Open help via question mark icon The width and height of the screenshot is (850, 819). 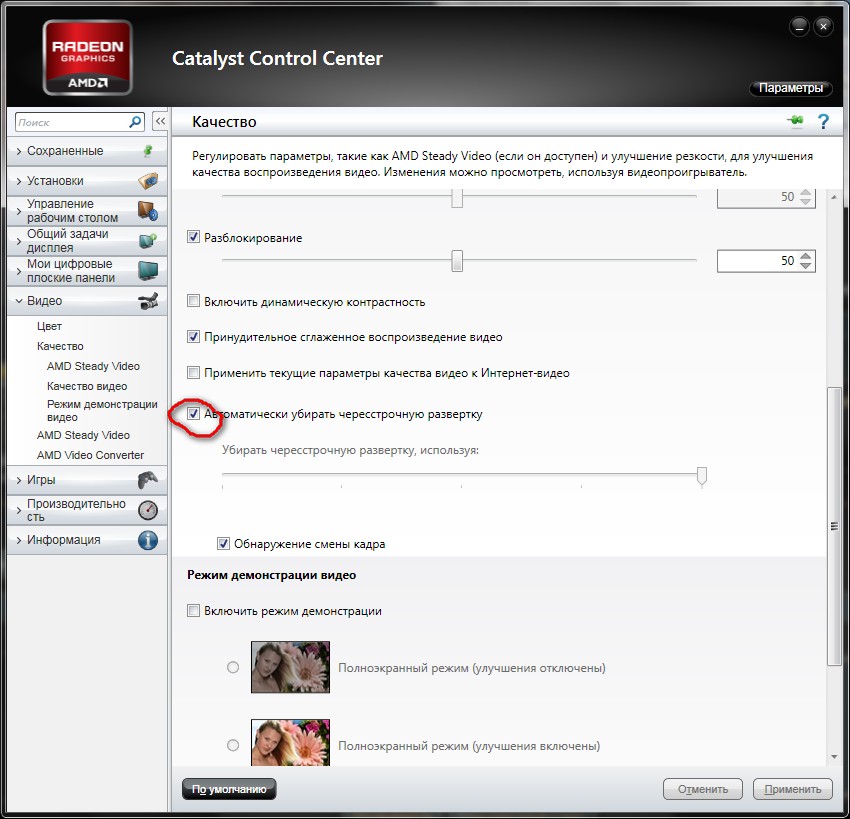pos(823,122)
